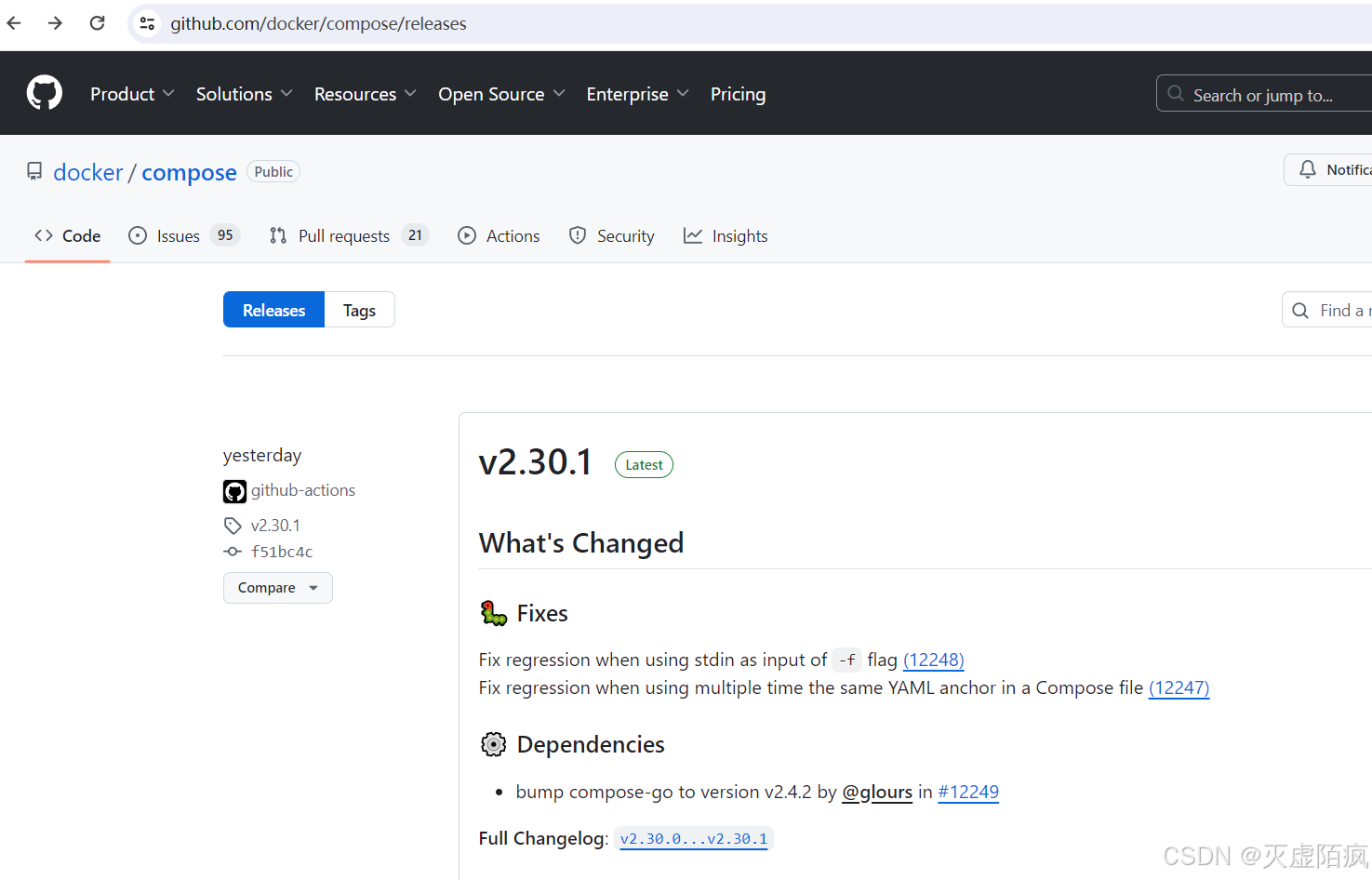Expand the Solutions menu
Screen dimensions: 1372x880
pyautogui.click(x=244, y=94)
